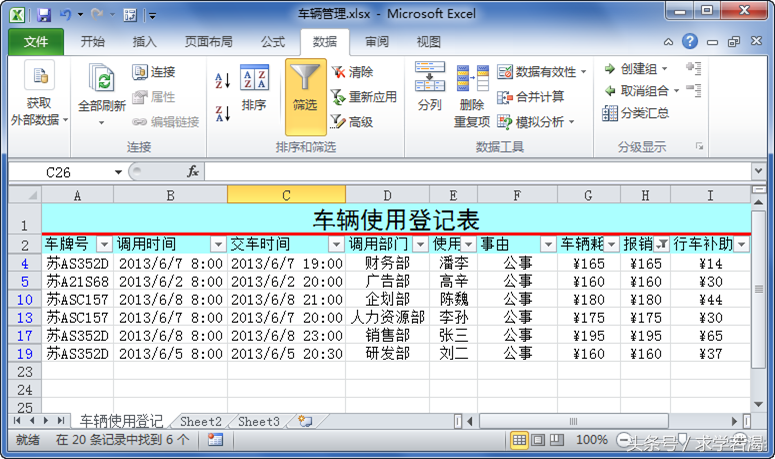Select cell with 人力资源部
Viewport: 775px width, 459px height.
coord(388,317)
